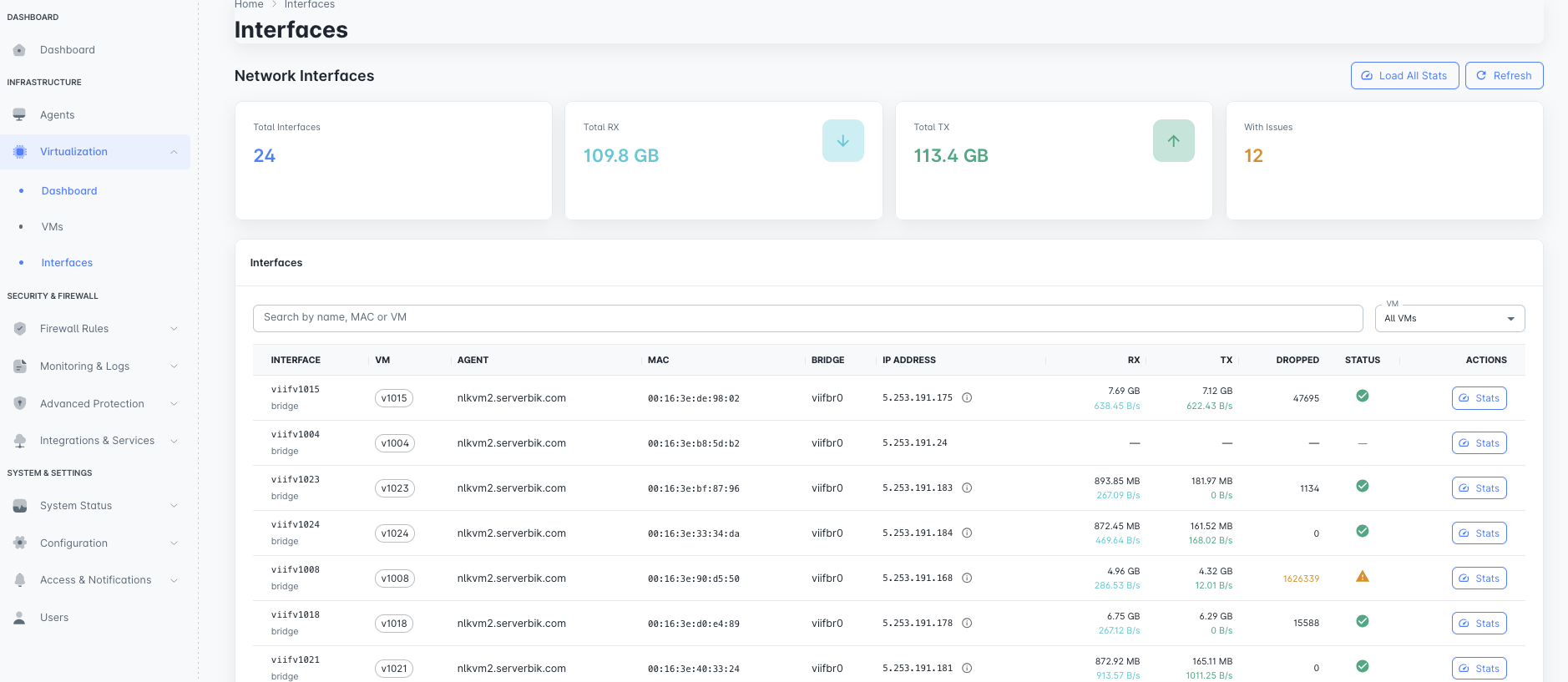Click green status check for viifv1023
1568x682 pixels.
click(x=1363, y=486)
